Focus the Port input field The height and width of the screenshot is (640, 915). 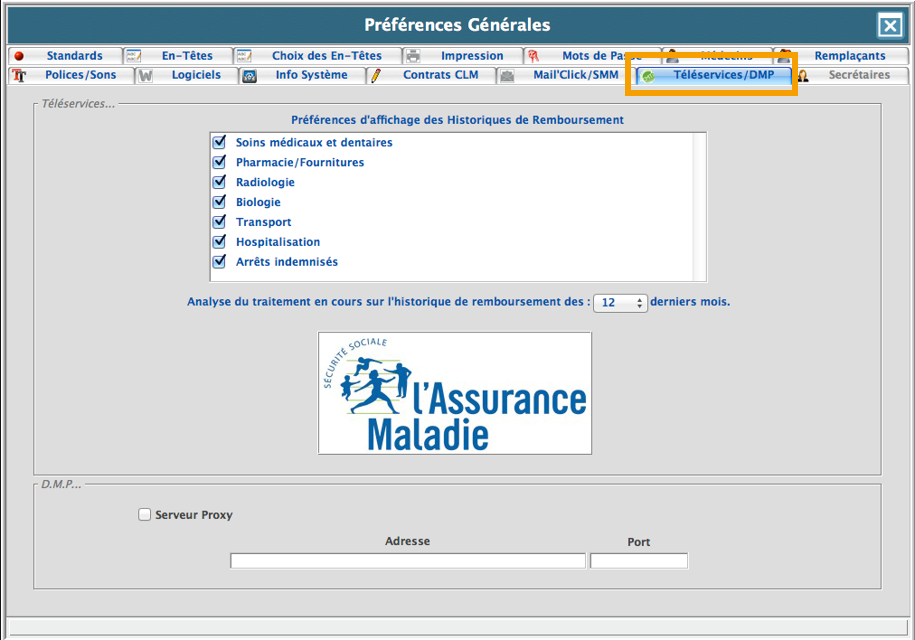click(x=639, y=561)
